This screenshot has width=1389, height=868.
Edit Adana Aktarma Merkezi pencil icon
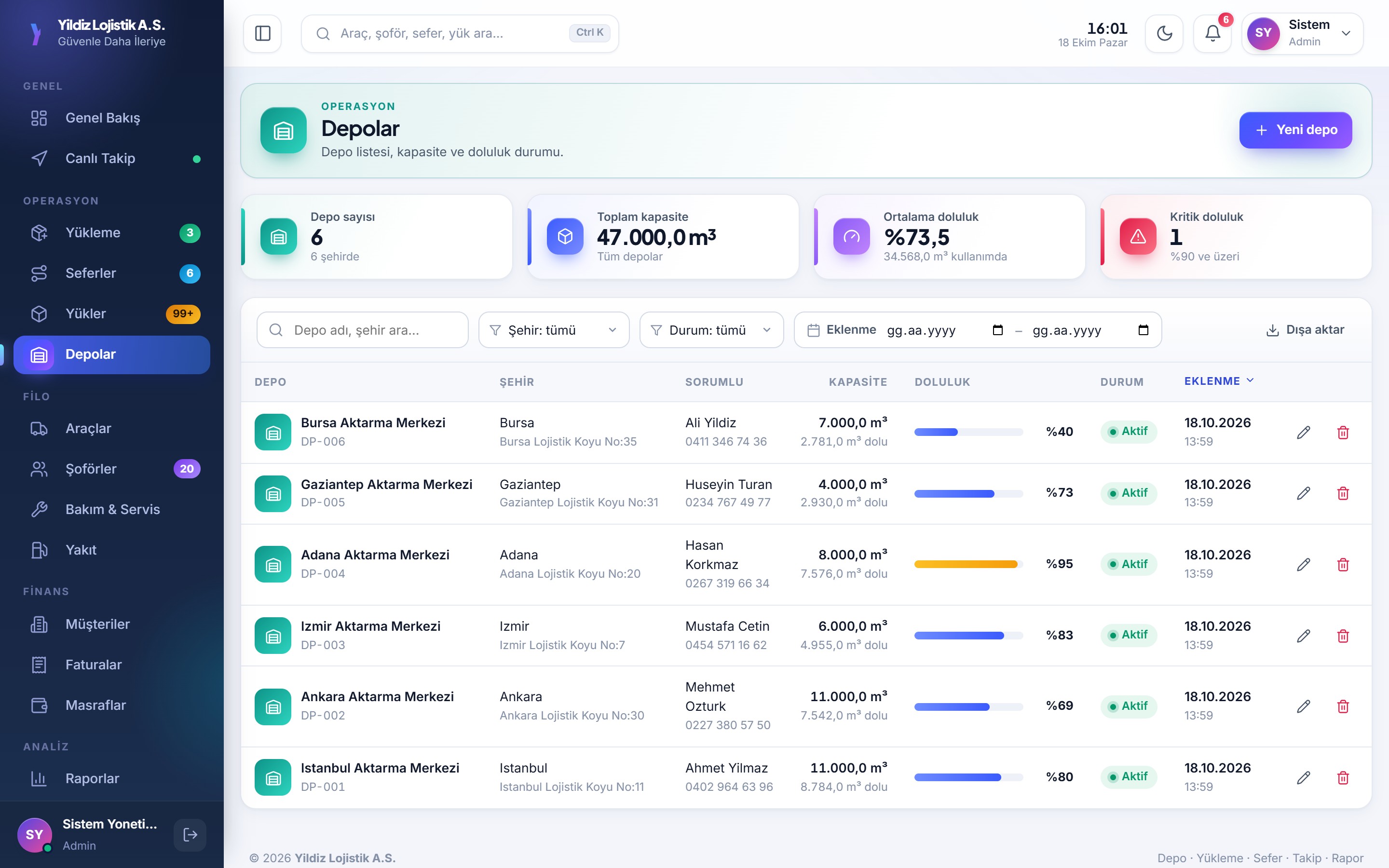(x=1304, y=564)
